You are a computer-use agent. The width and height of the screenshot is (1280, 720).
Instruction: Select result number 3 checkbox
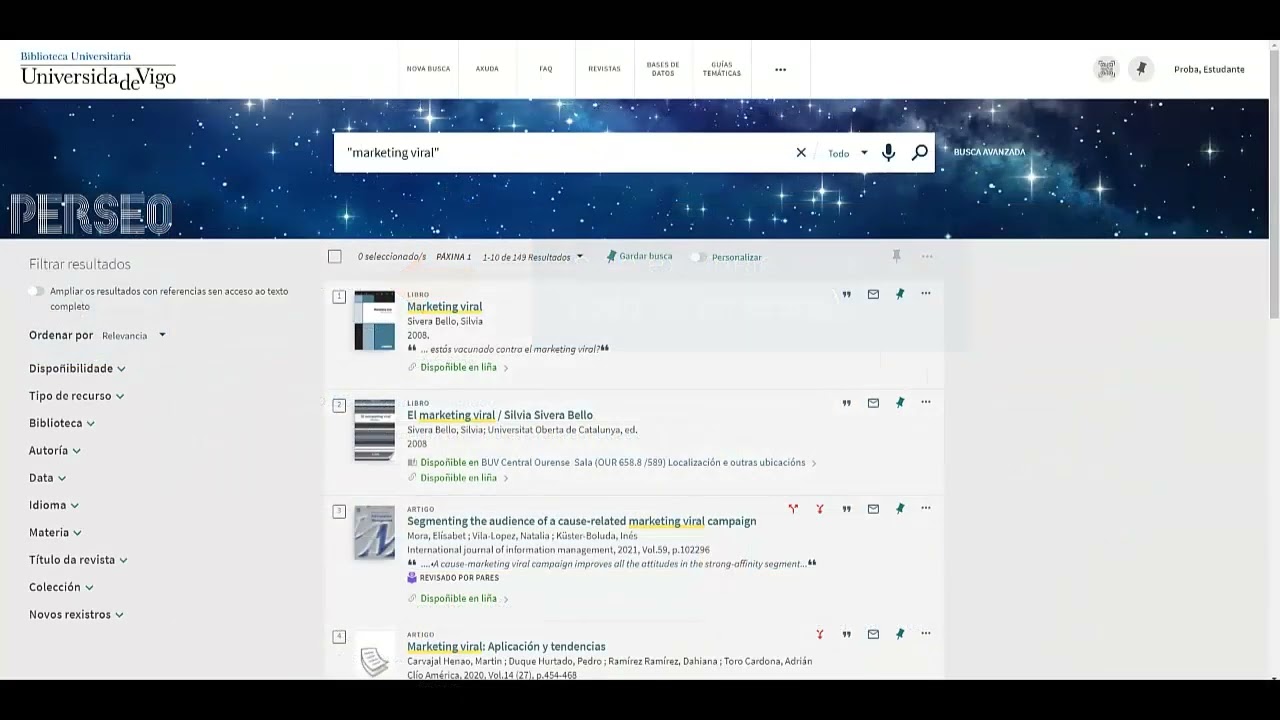click(339, 511)
